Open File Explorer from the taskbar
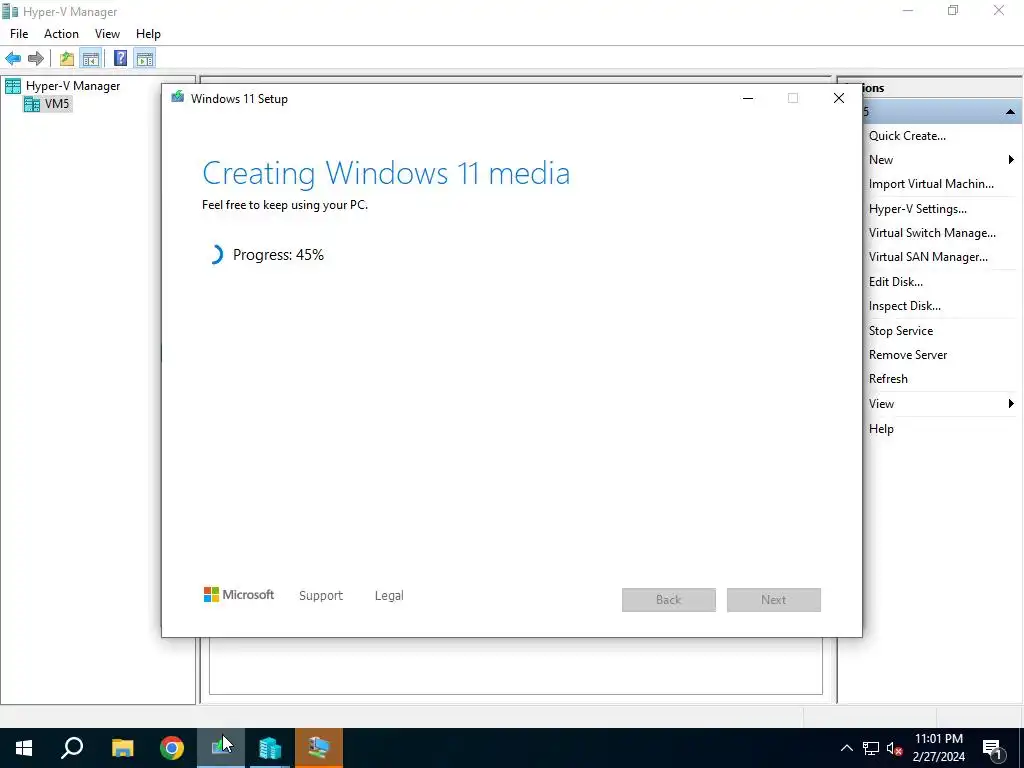Screen dimensions: 1024x768 (x=122, y=748)
